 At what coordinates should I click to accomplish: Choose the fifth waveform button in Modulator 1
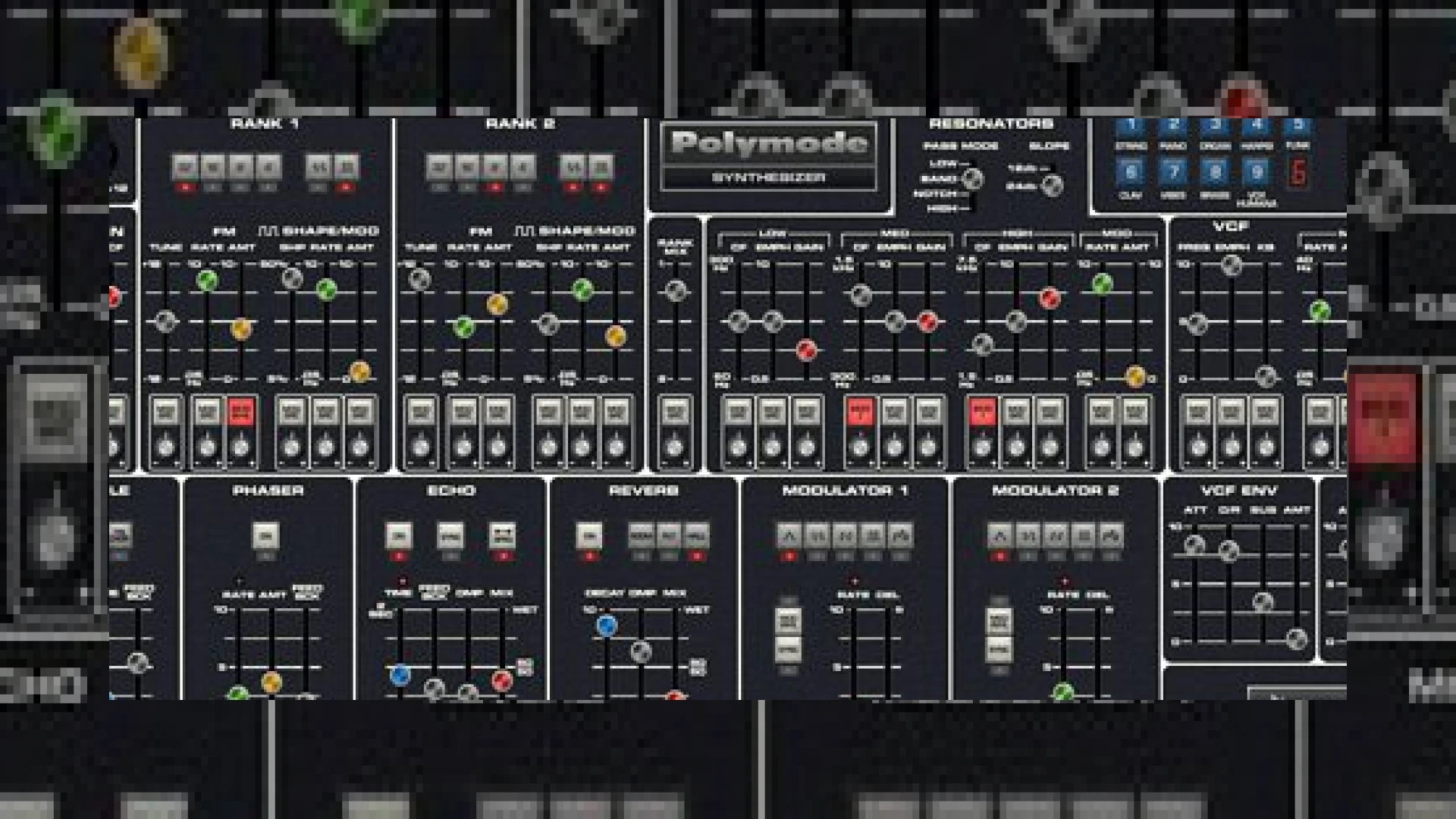(x=900, y=535)
